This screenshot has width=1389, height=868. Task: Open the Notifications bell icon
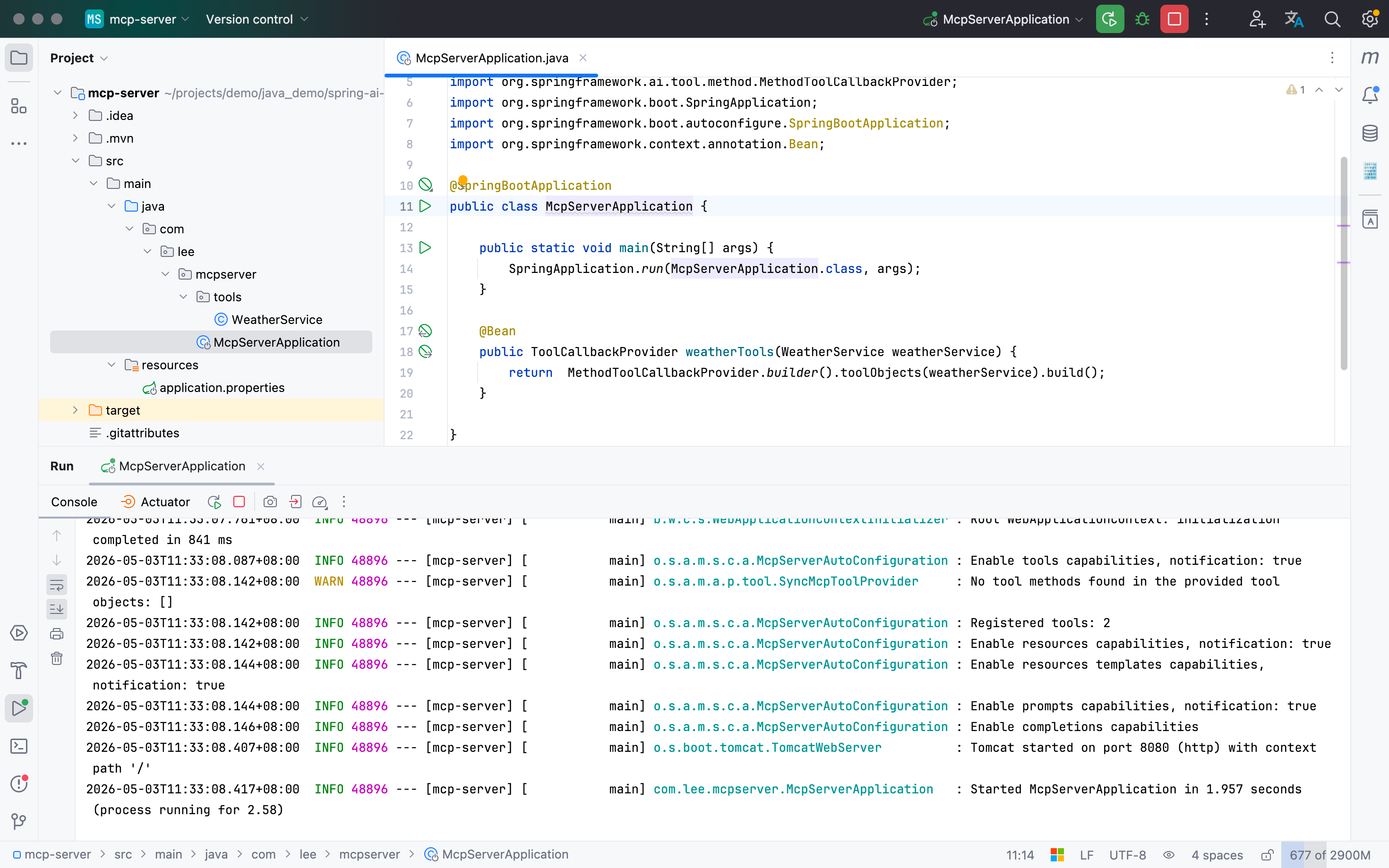tap(1370, 95)
